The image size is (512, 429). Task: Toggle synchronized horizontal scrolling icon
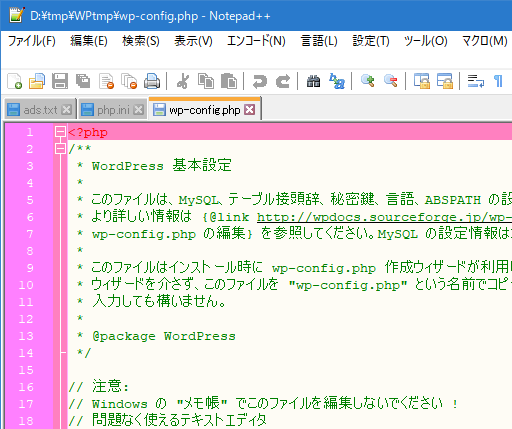coord(445,81)
